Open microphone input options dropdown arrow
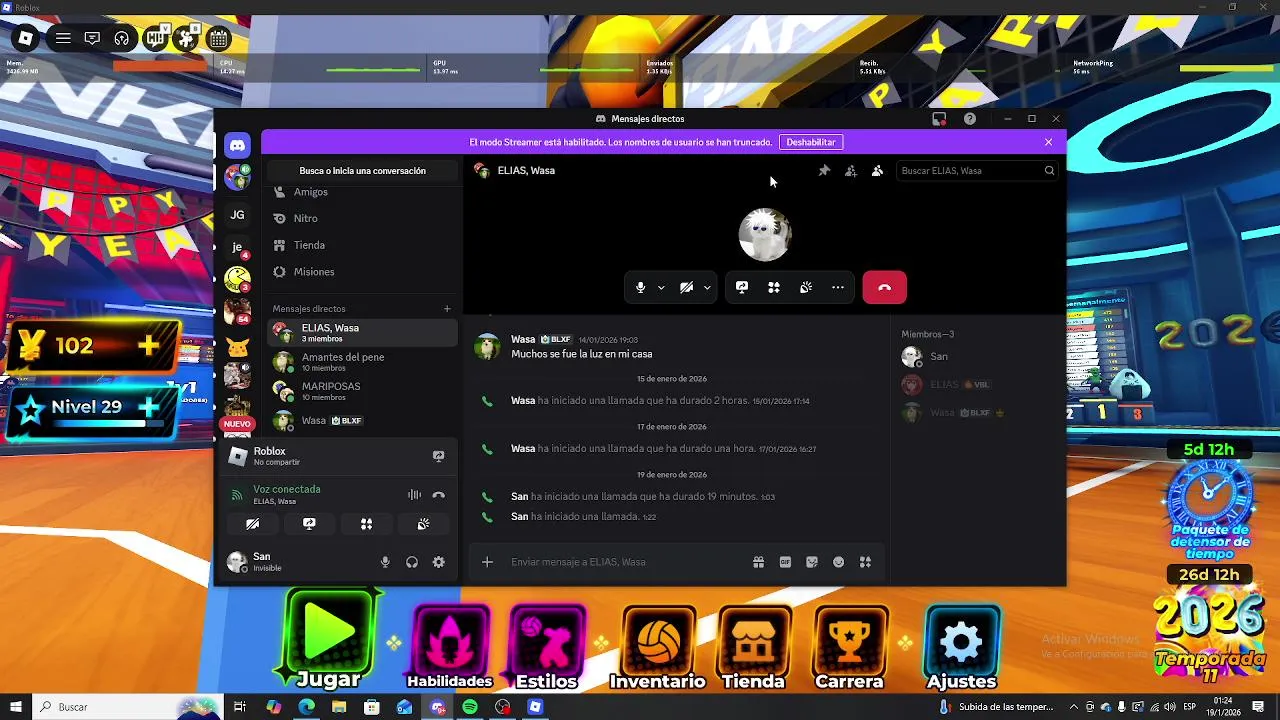1280x720 pixels. (661, 288)
